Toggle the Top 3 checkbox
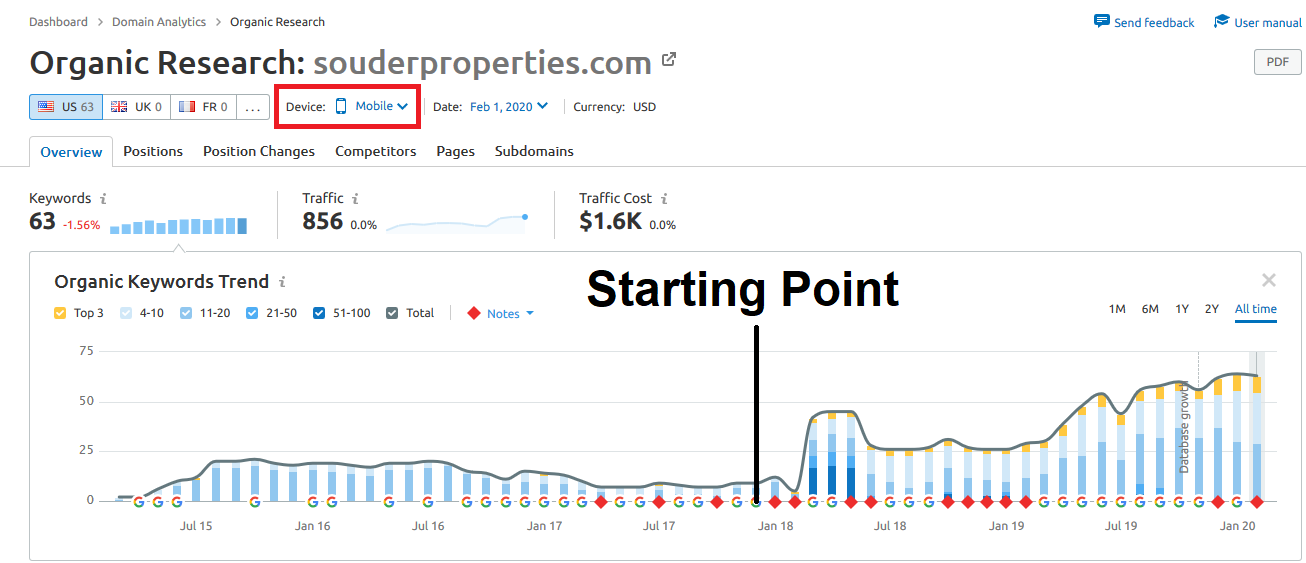Screen dimensions: 1306x563 (x=61, y=313)
